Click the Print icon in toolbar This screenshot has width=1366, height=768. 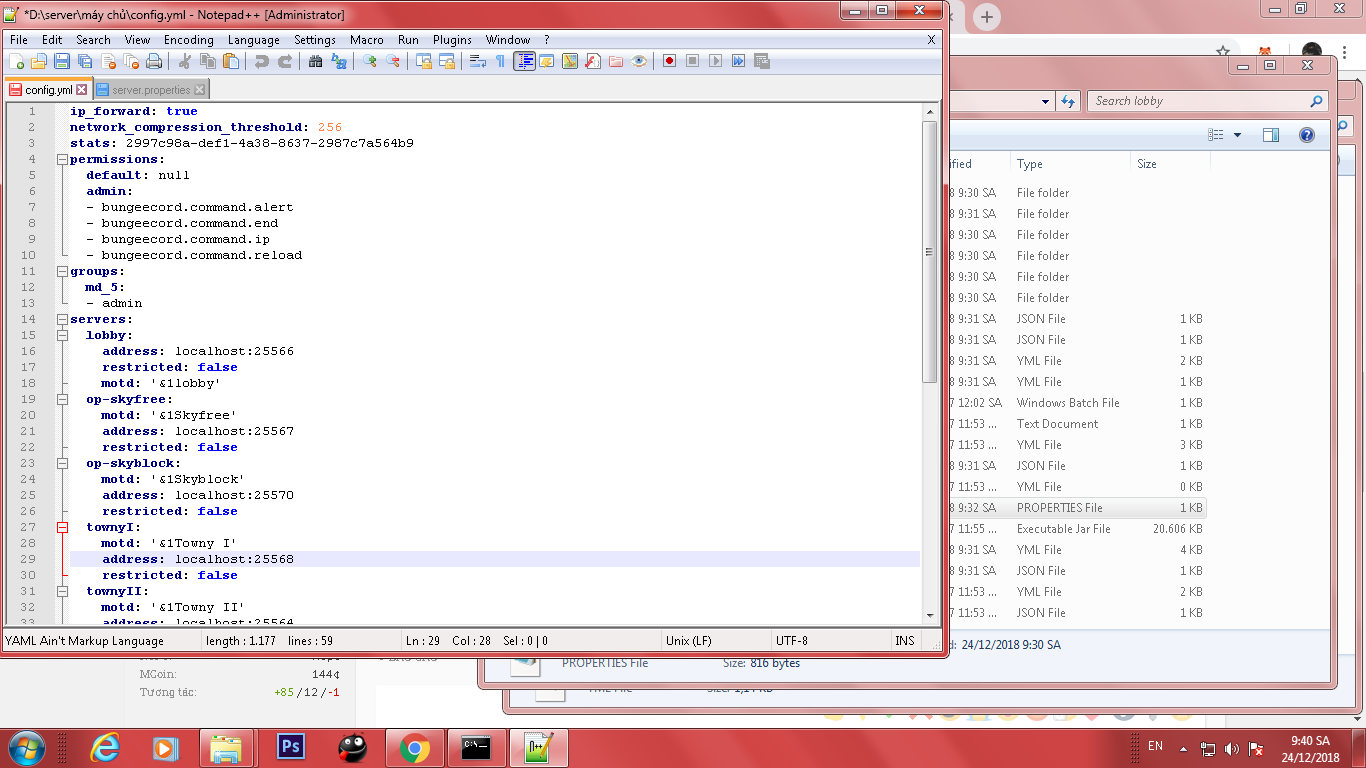154,62
